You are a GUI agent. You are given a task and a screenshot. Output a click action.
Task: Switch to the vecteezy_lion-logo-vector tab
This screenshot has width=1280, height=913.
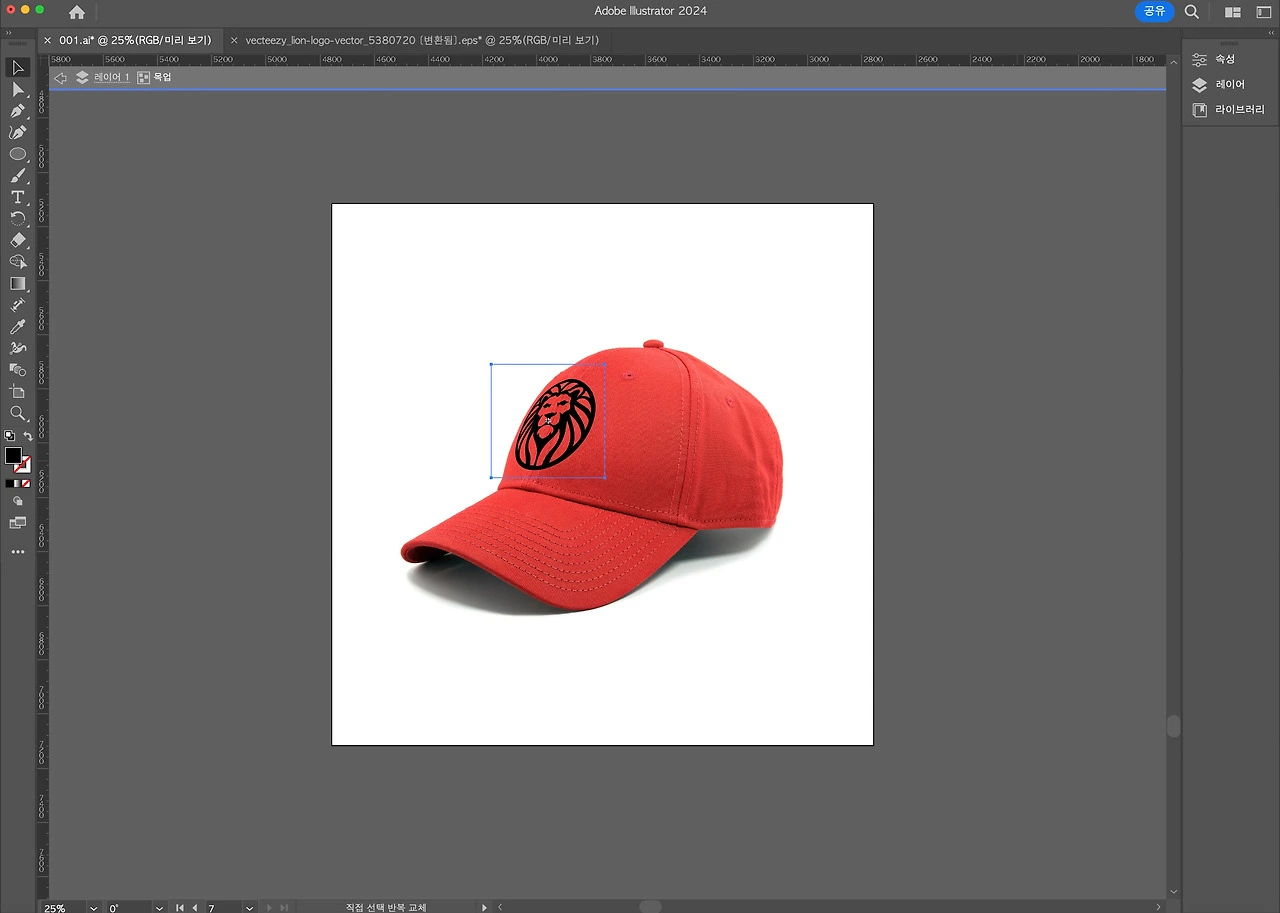tap(422, 40)
